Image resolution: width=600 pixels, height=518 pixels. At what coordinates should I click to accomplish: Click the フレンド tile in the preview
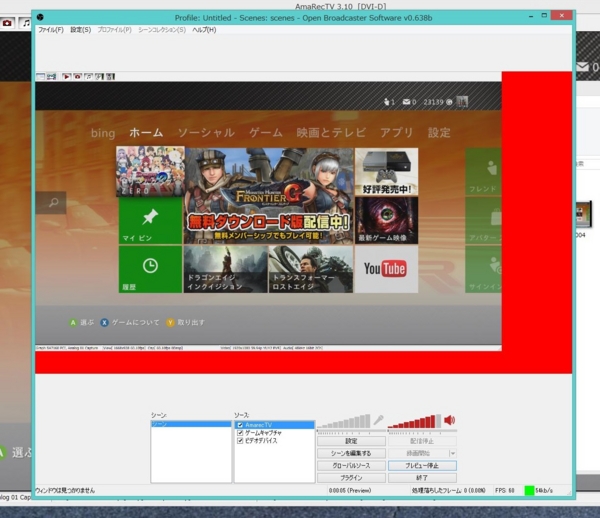pyautogui.click(x=483, y=172)
